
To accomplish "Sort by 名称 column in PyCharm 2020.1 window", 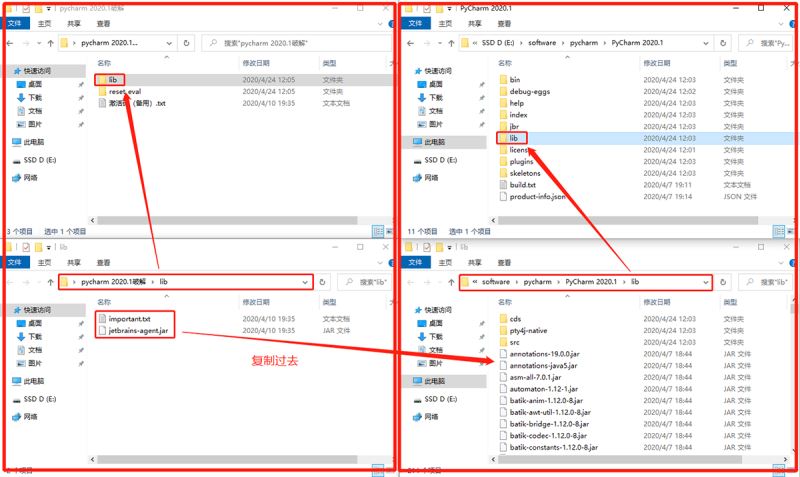I will [505, 63].
